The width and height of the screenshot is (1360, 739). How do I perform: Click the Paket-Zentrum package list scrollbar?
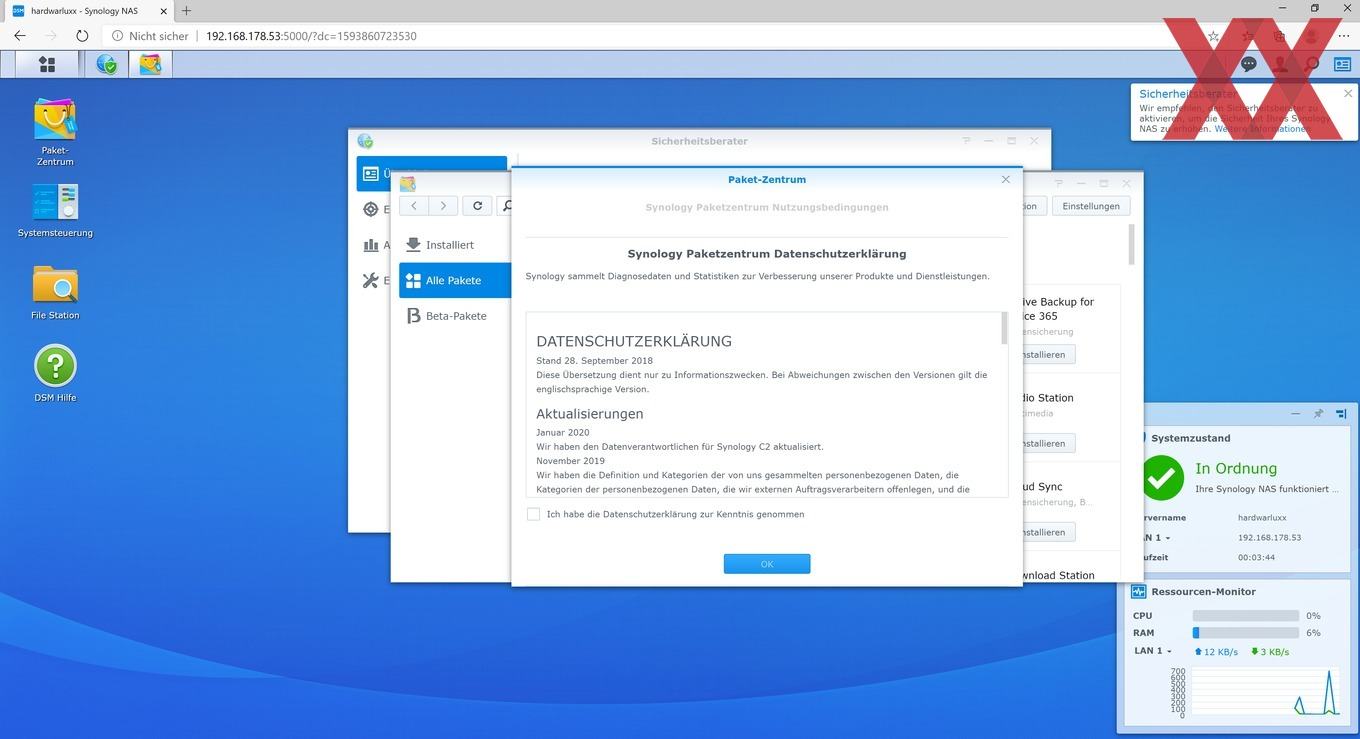pyautogui.click(x=1132, y=245)
